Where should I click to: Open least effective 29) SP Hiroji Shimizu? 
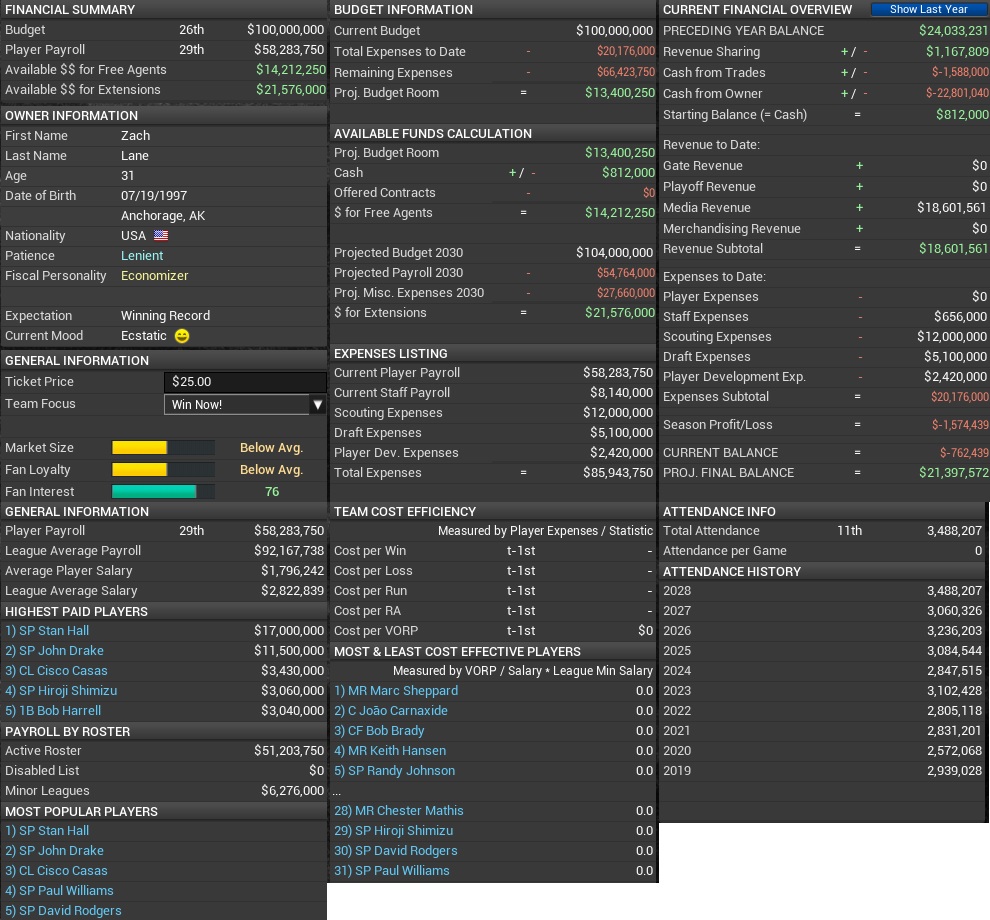[x=393, y=831]
